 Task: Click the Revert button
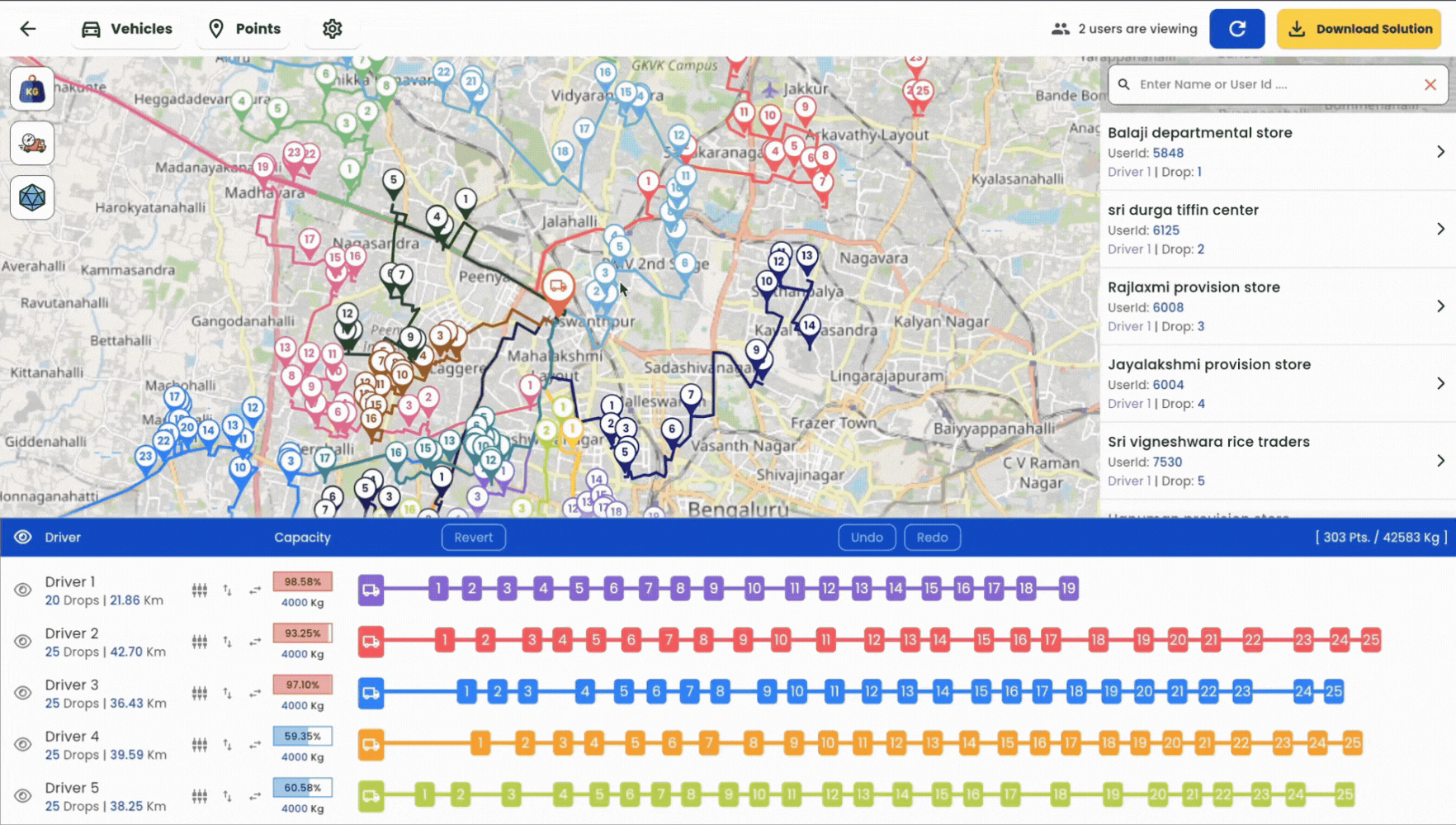[474, 538]
